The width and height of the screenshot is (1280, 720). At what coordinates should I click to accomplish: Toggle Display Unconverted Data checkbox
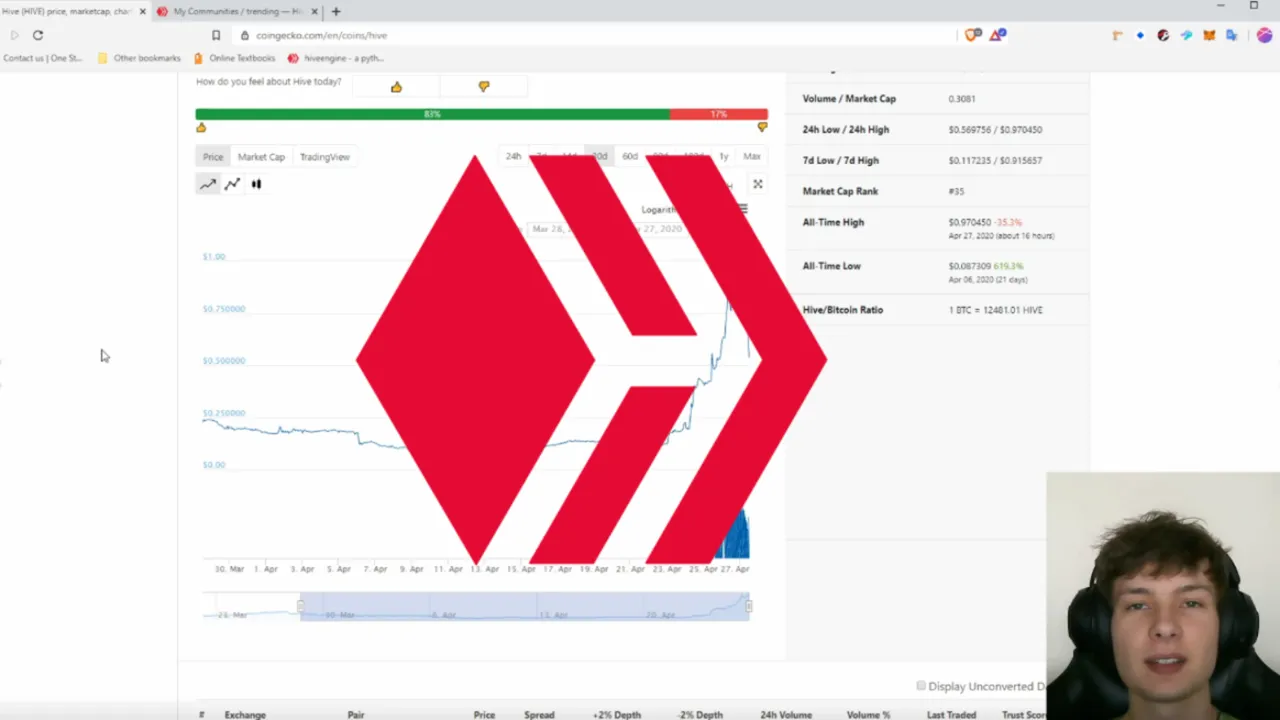tap(921, 686)
